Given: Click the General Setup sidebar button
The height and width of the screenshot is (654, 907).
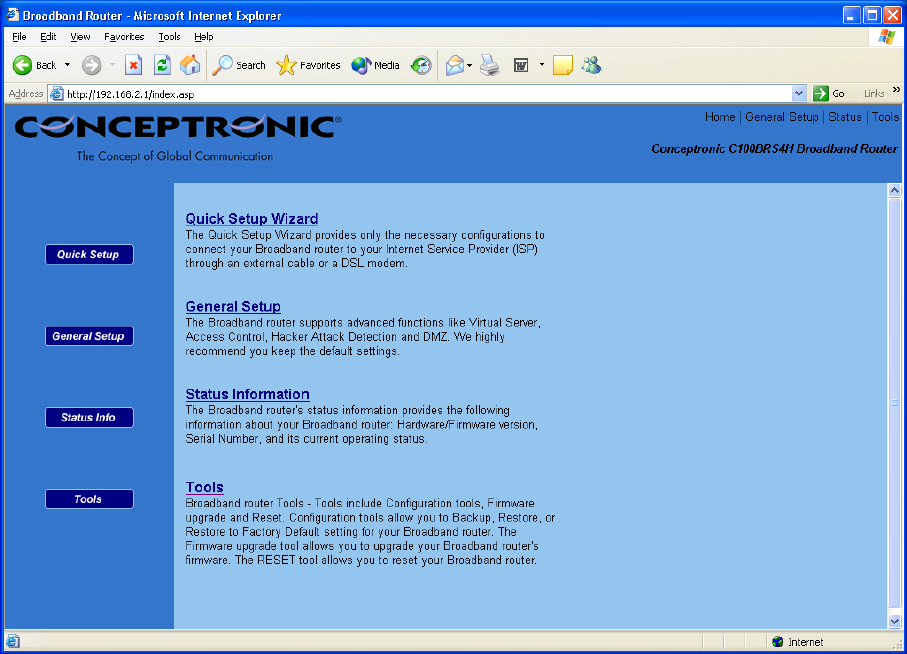Looking at the screenshot, I should [89, 336].
